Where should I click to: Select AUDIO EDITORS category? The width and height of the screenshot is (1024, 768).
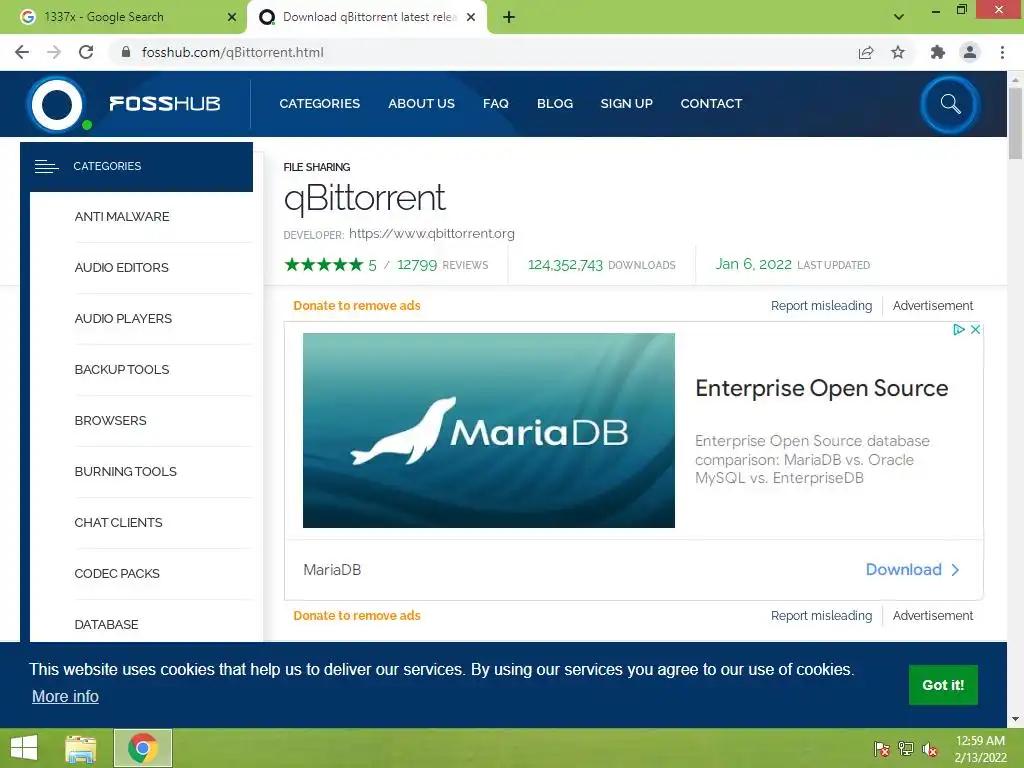121,268
